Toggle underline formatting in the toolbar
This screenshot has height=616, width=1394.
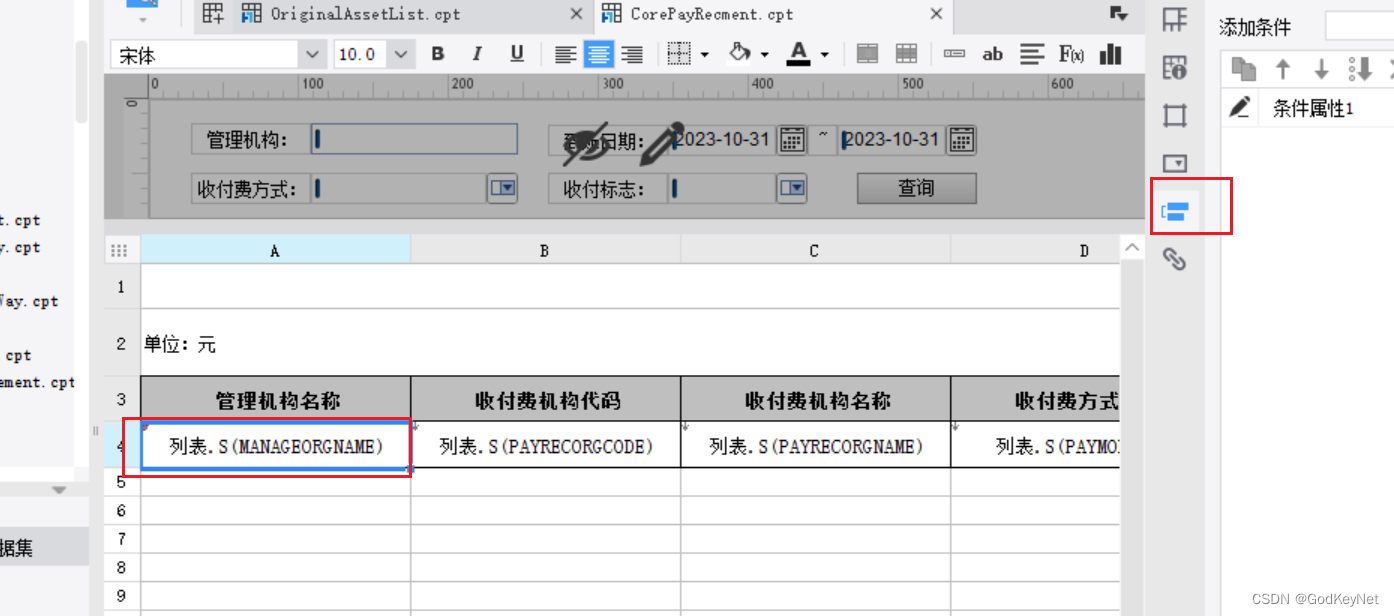point(517,54)
